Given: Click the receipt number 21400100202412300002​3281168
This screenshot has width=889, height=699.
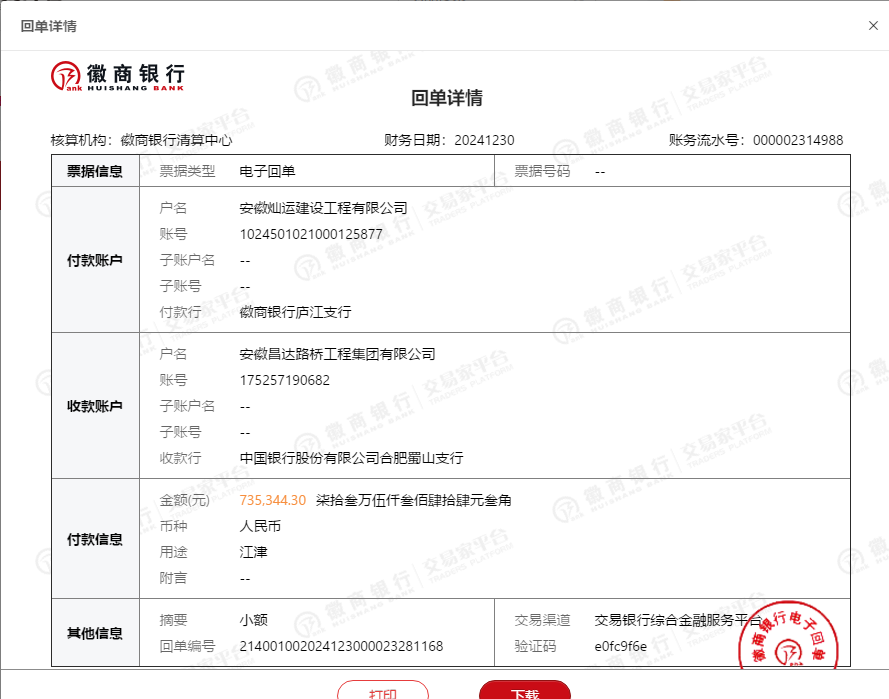Looking at the screenshot, I should tap(341, 646).
